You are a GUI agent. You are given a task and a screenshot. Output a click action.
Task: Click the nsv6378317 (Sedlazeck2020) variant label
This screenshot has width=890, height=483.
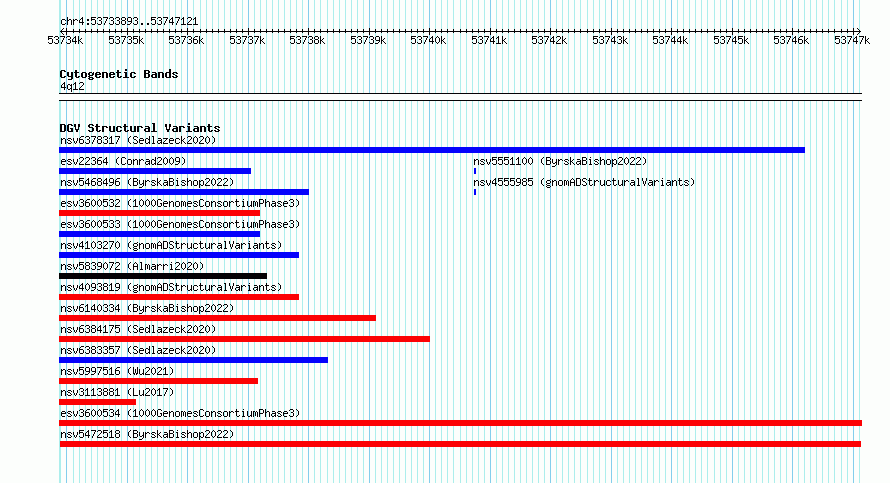click(138, 140)
